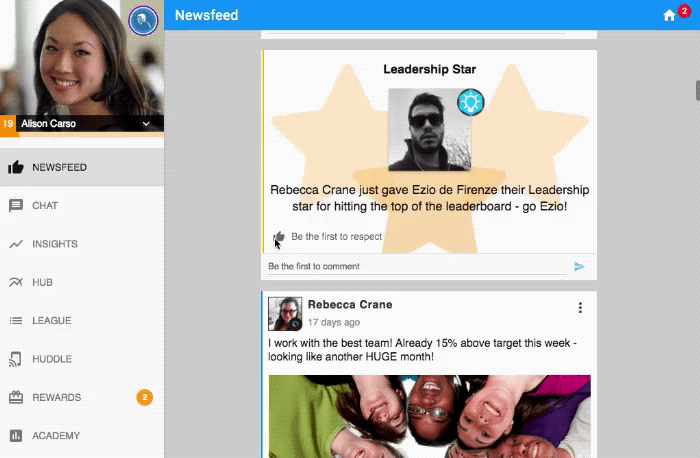Focus the 'Be the first to comment' field
The width and height of the screenshot is (700, 458).
click(x=417, y=266)
